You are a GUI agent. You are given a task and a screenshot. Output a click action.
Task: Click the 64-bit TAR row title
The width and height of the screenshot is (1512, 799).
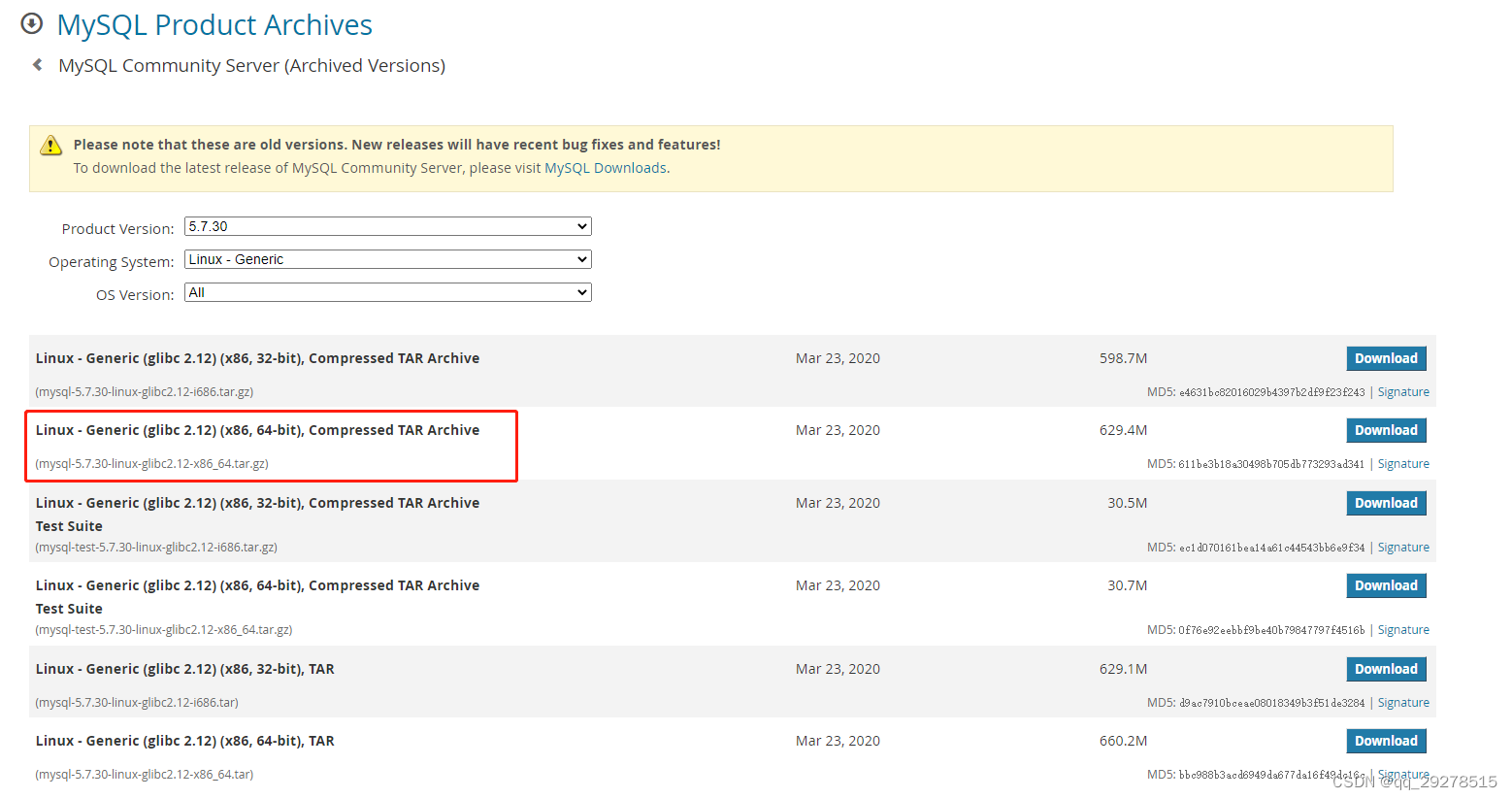coord(184,741)
